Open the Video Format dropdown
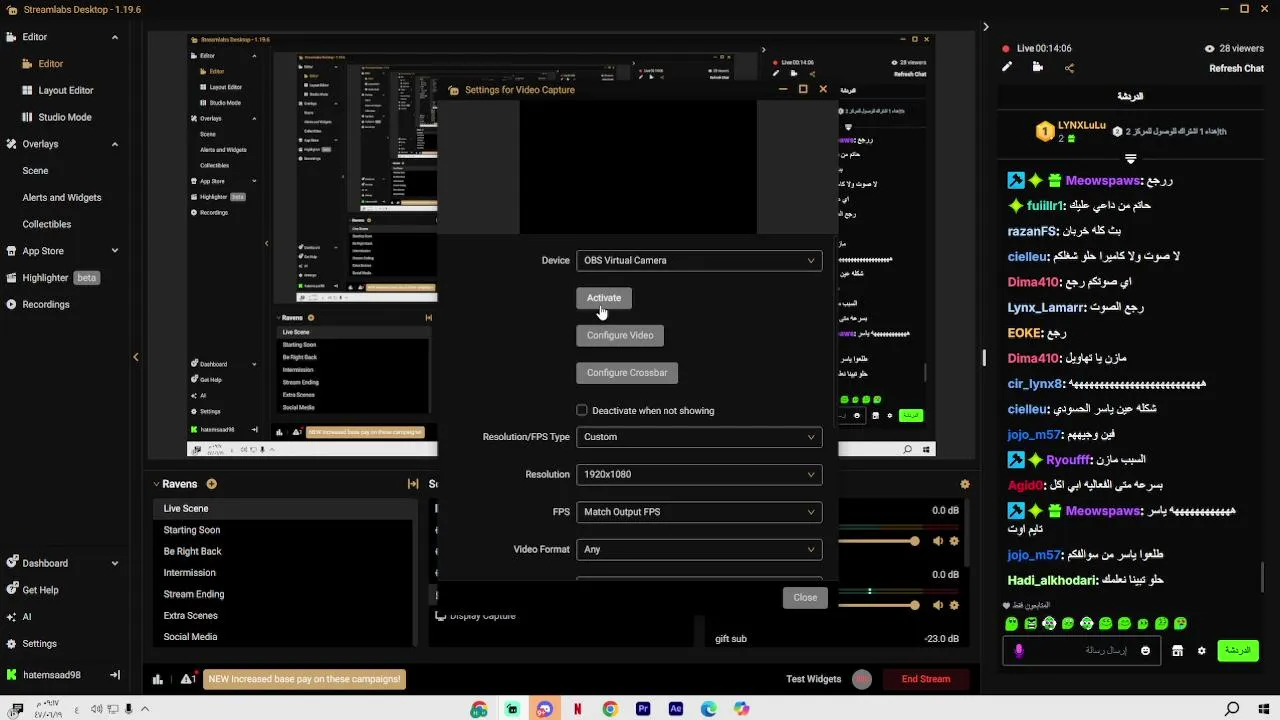 pyautogui.click(x=699, y=549)
